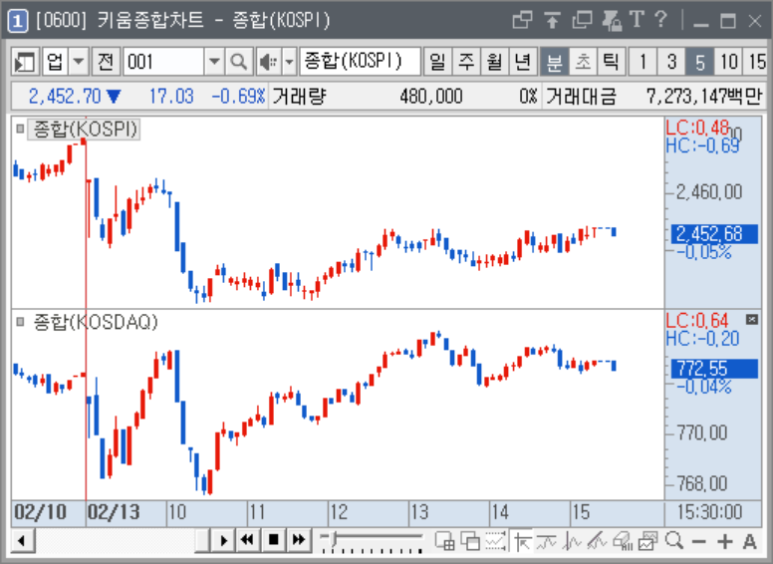This screenshot has width=773, height=564.
Task: Expand the 001 code history dropdown
Action: click(x=214, y=62)
